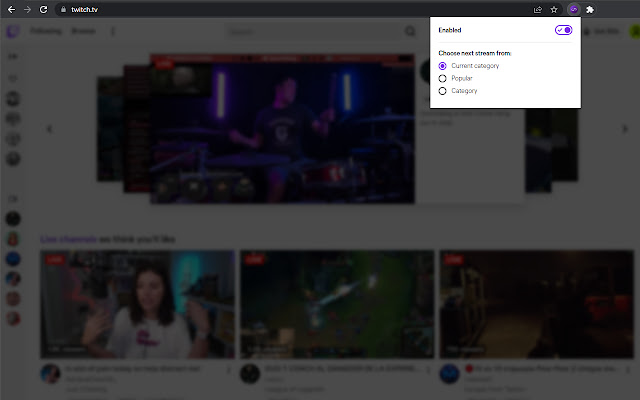Select the twitch.tv address bar
This screenshot has height=400, width=640.
coord(294,9)
